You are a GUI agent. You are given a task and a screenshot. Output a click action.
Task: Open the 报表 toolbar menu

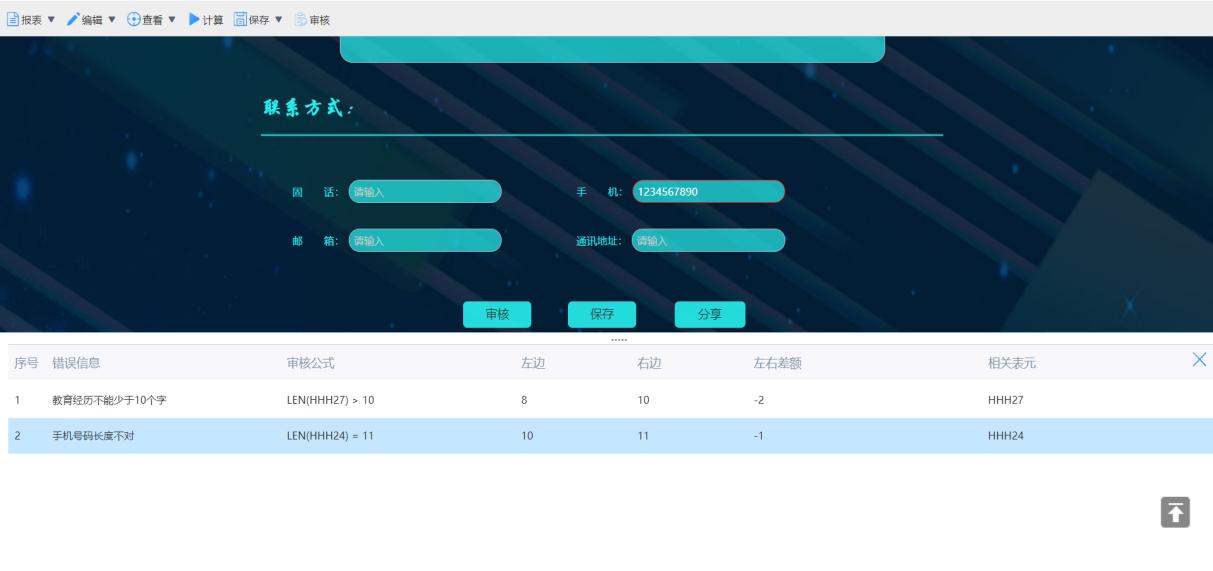(x=30, y=20)
